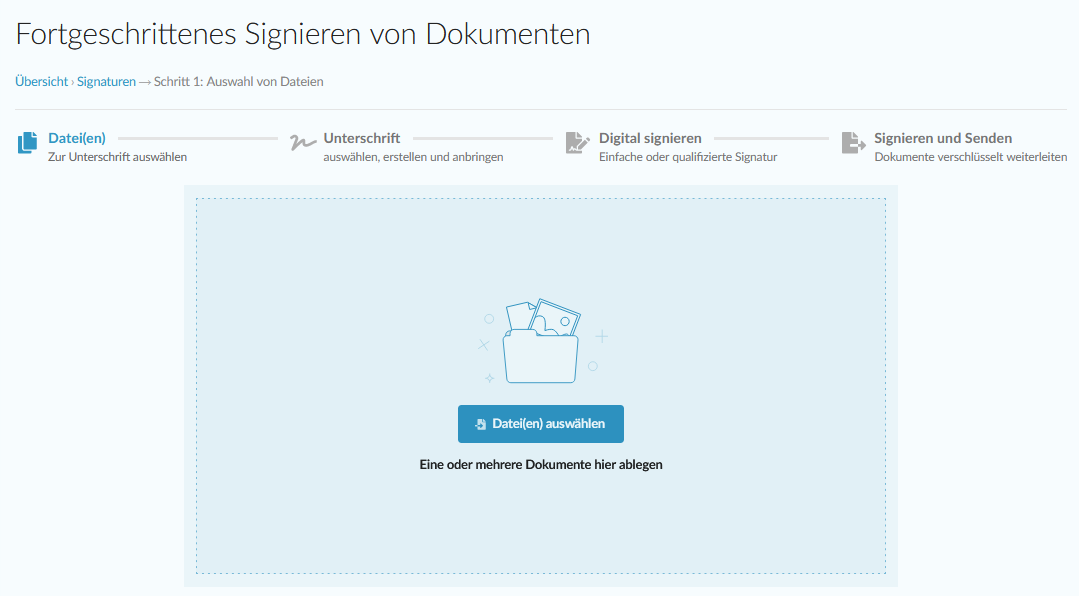Image resolution: width=1079 pixels, height=596 pixels.
Task: Select the Signieren und Senden step icon
Action: click(853, 143)
